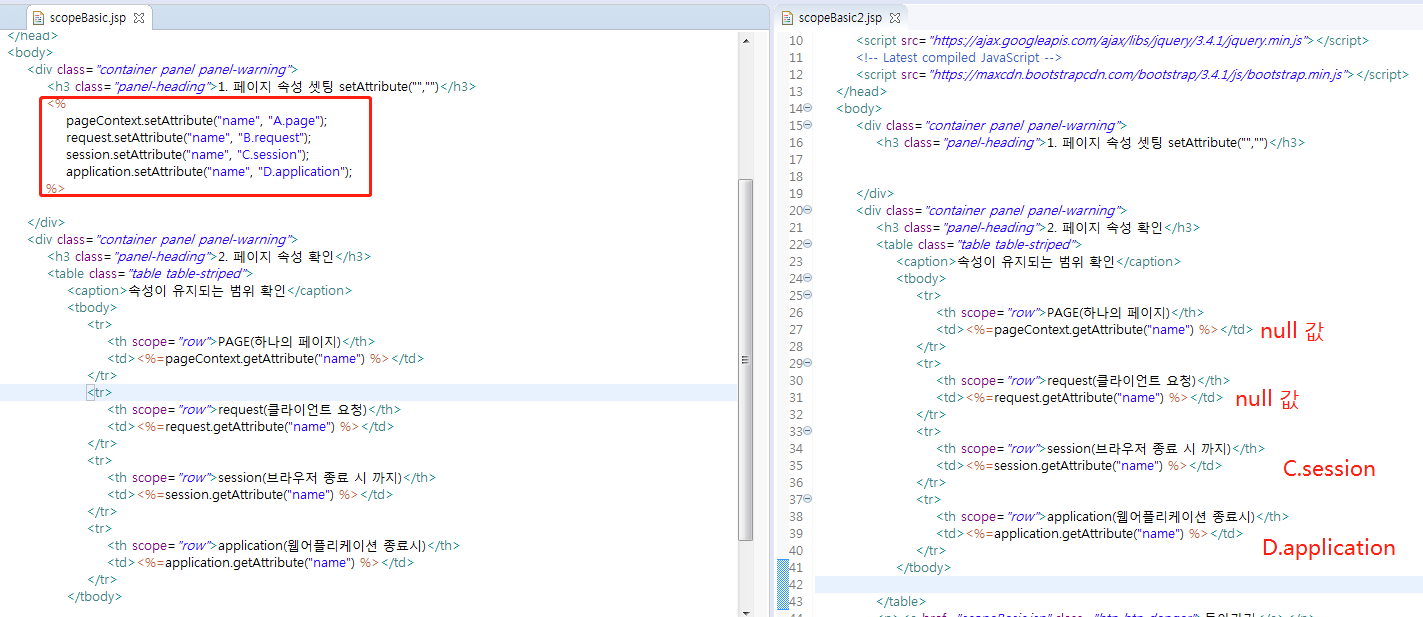Click pageContext.getAttribute line in scopeBasic.jsp
The width and height of the screenshot is (1423, 617).
[x=266, y=358]
